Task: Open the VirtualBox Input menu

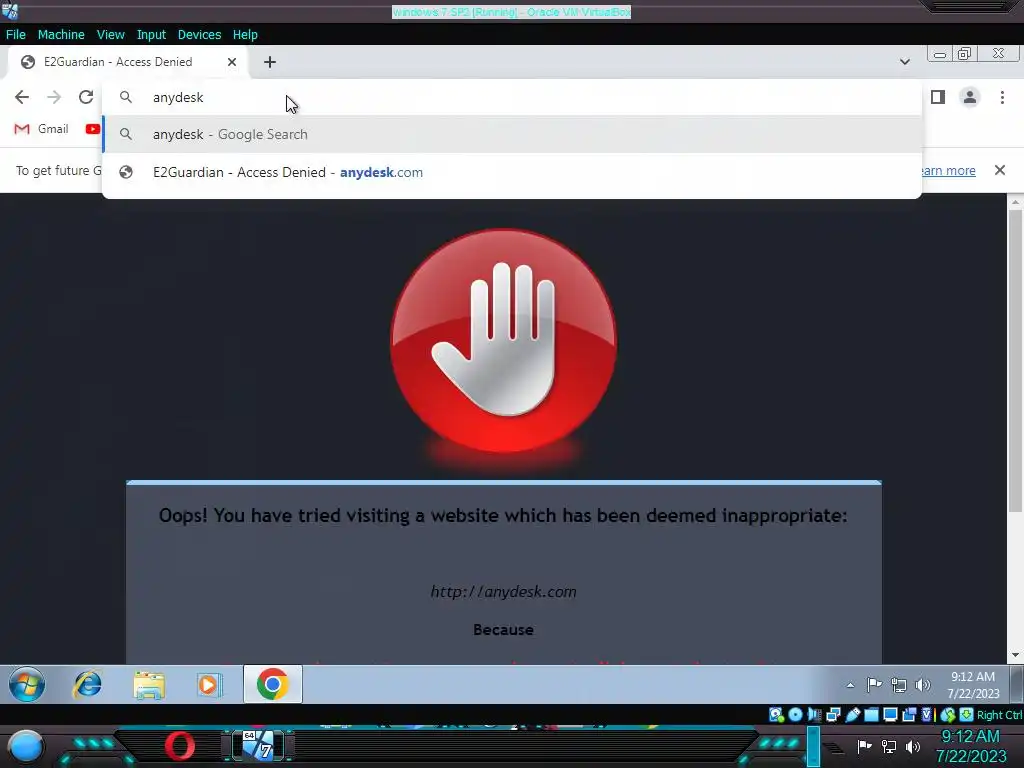Action: [151, 35]
